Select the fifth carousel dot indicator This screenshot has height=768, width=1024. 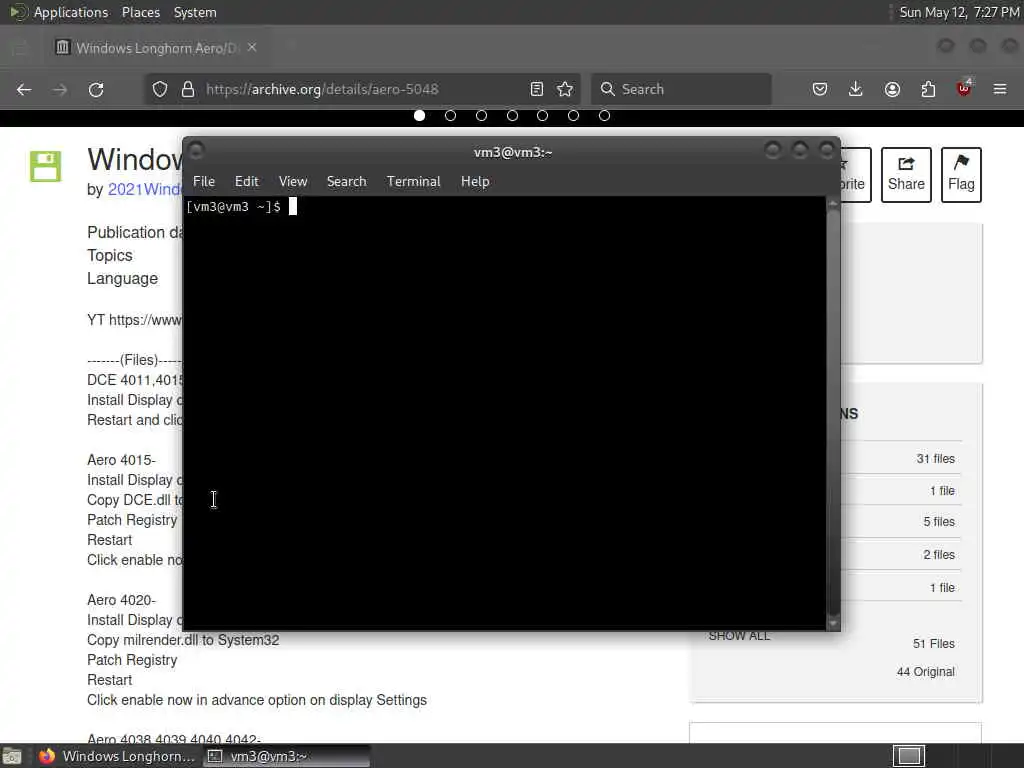click(x=542, y=116)
